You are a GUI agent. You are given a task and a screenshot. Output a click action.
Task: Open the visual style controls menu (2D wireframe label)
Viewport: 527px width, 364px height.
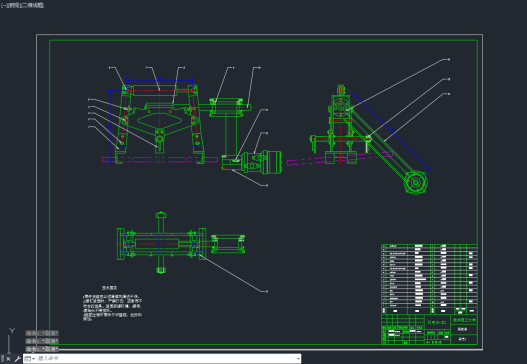point(32,5)
